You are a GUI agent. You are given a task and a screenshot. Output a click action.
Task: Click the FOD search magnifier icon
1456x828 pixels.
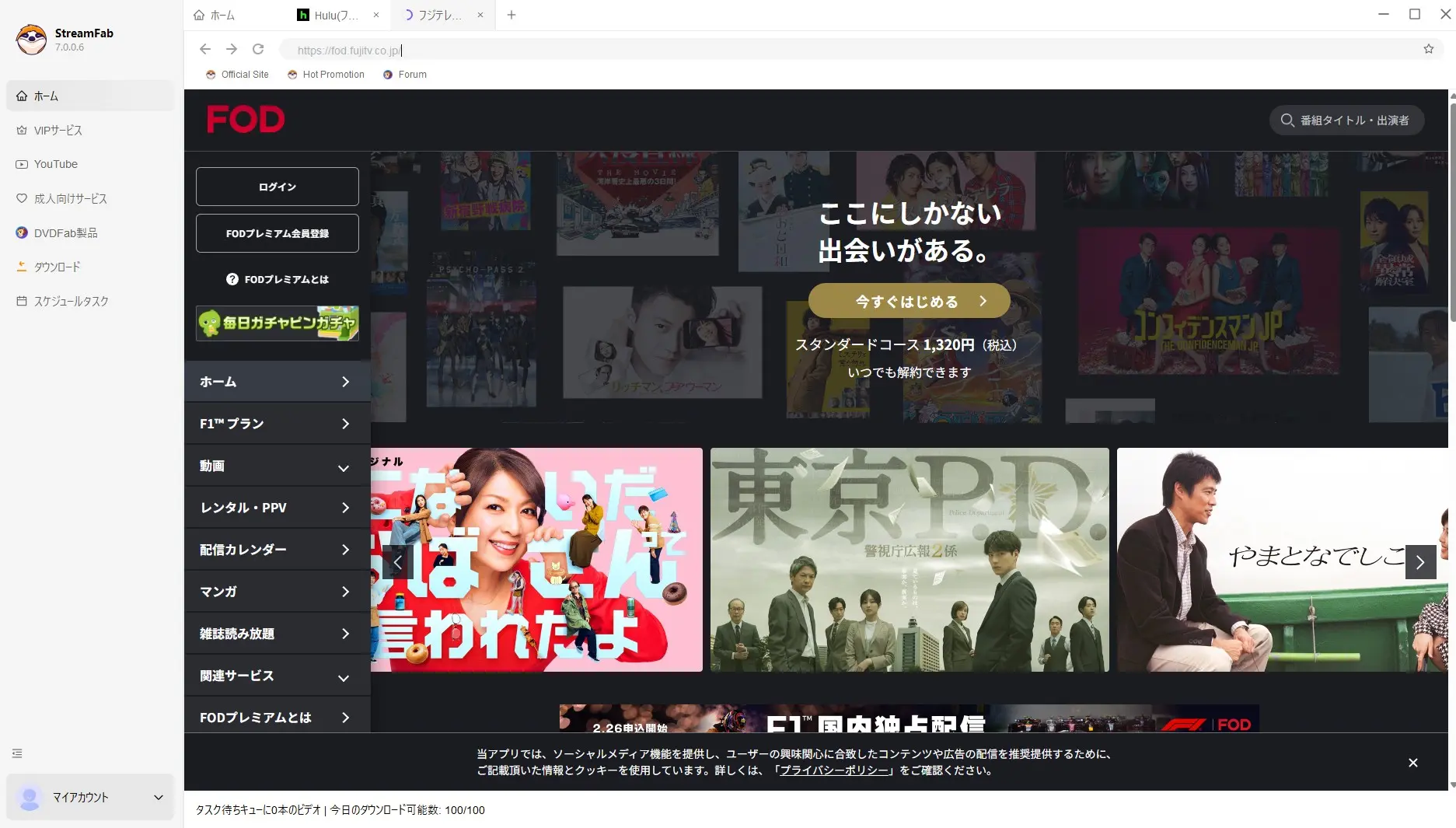1287,121
